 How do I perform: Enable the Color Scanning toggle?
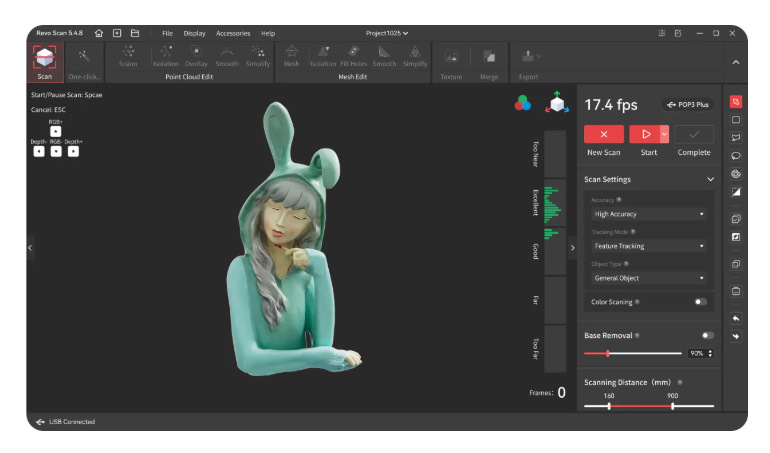click(x=700, y=301)
